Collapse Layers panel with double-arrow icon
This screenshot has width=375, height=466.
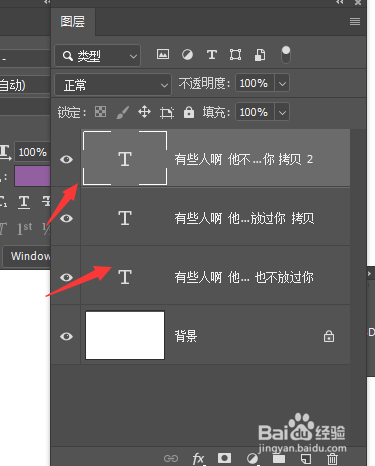340,2
